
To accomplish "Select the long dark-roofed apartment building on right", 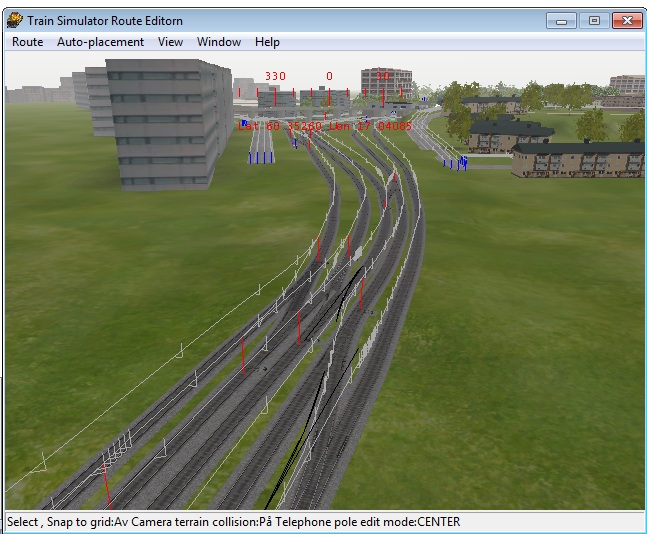I will pos(577,159).
